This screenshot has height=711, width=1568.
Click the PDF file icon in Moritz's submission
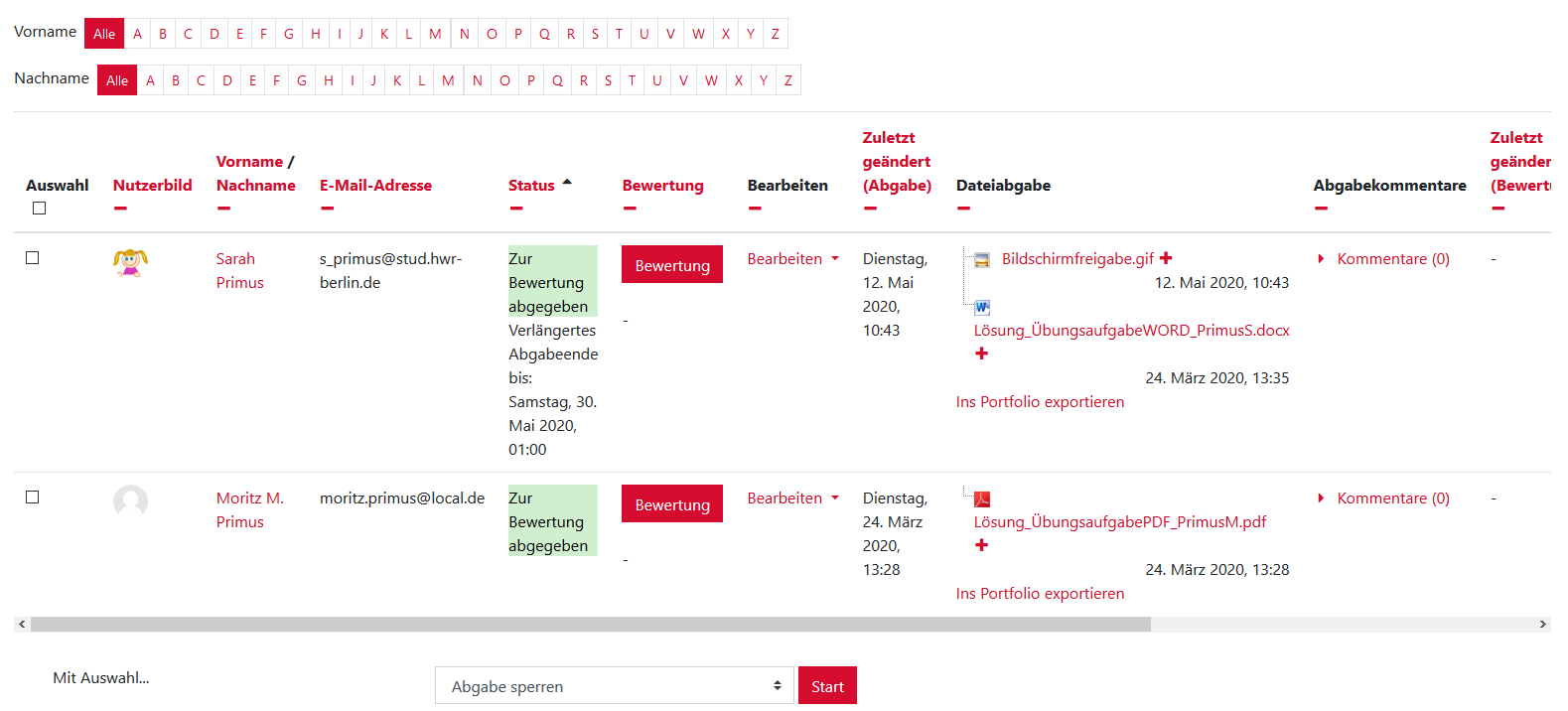(x=982, y=499)
